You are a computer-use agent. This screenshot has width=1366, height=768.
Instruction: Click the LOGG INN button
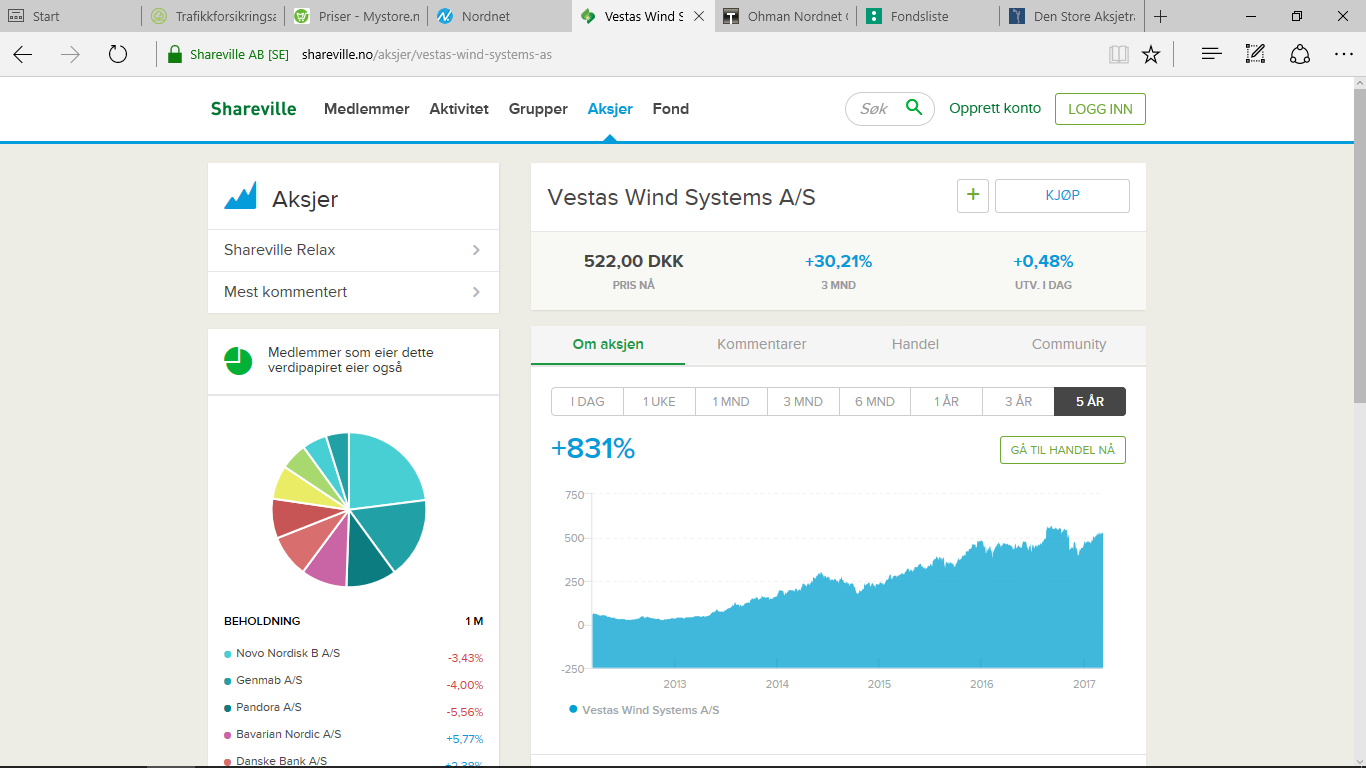point(1100,109)
